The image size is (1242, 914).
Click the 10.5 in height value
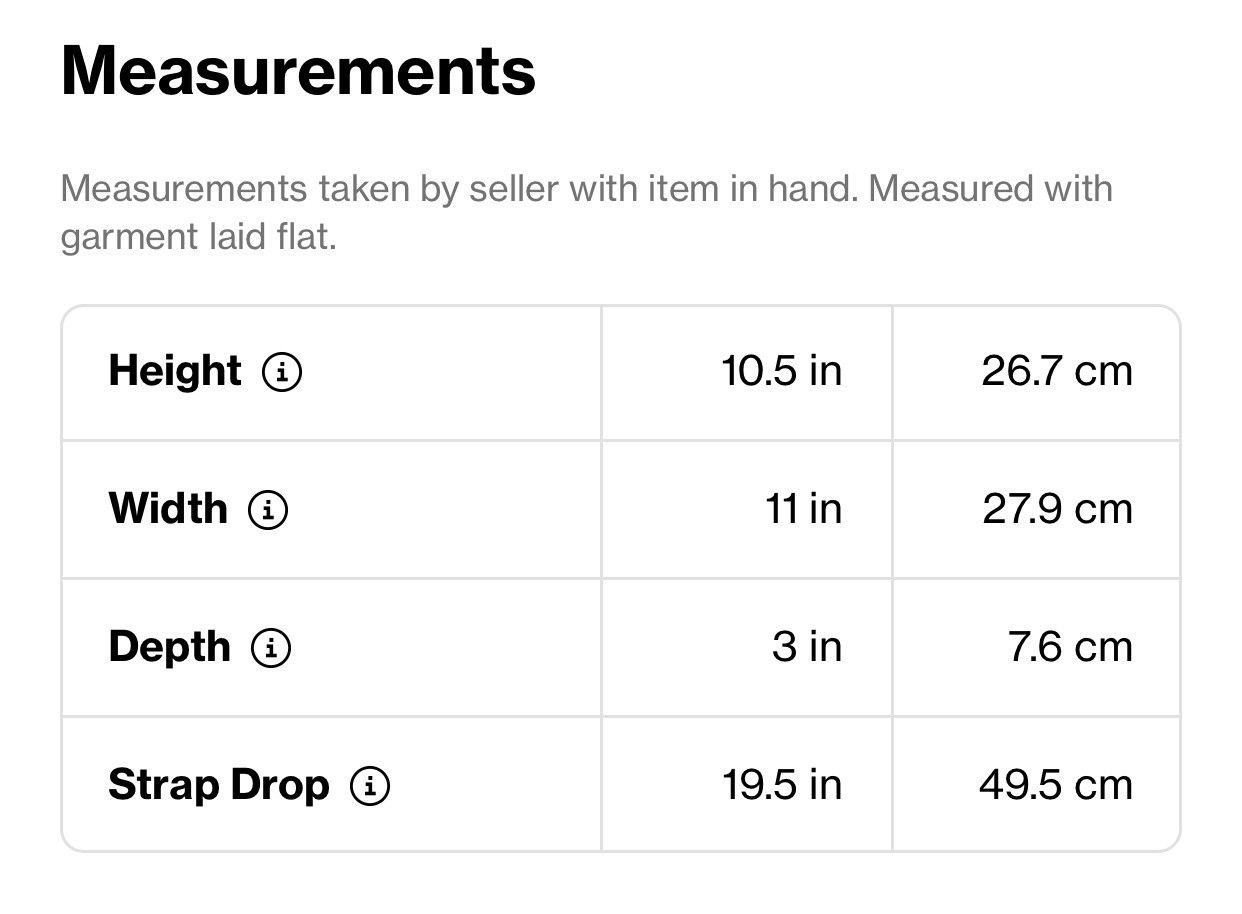coord(782,371)
